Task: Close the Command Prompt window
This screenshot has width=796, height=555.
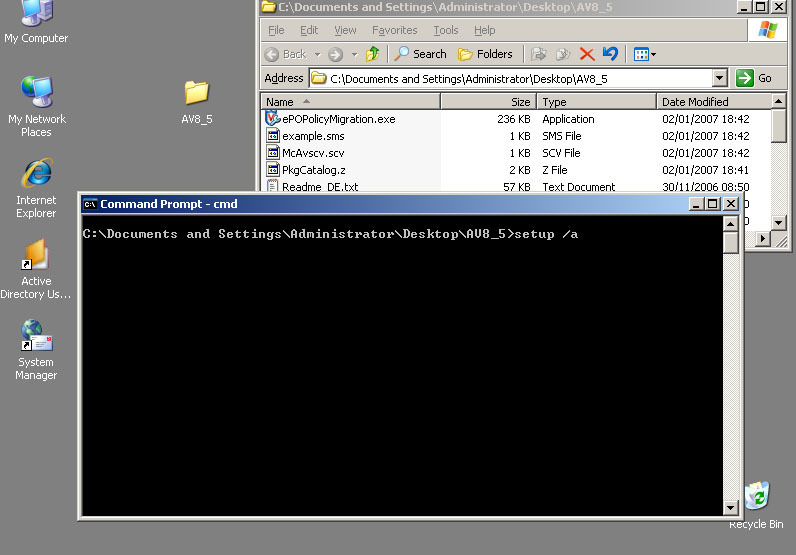Action: pyautogui.click(x=731, y=204)
